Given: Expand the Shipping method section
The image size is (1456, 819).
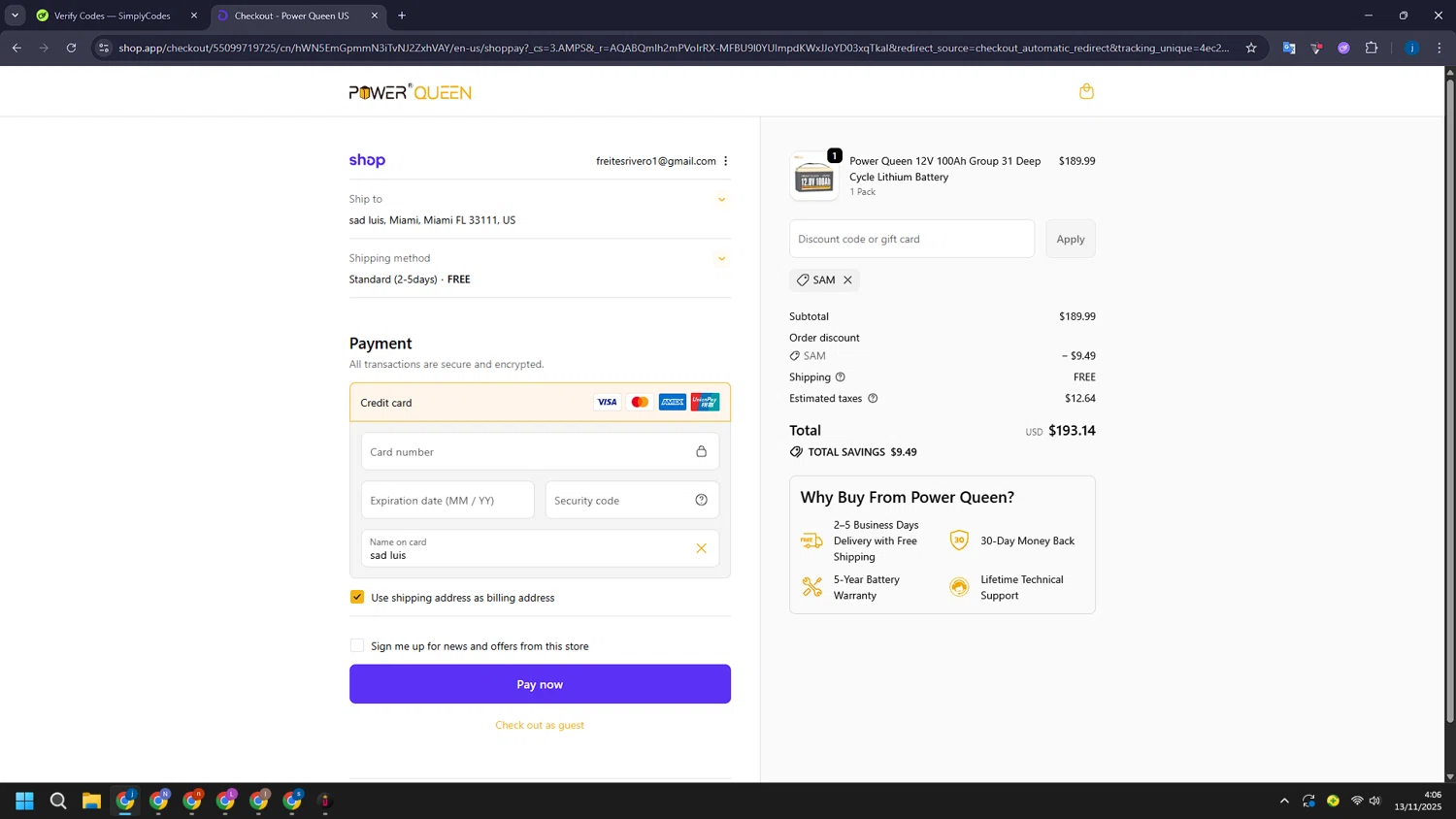Looking at the screenshot, I should (x=721, y=259).
